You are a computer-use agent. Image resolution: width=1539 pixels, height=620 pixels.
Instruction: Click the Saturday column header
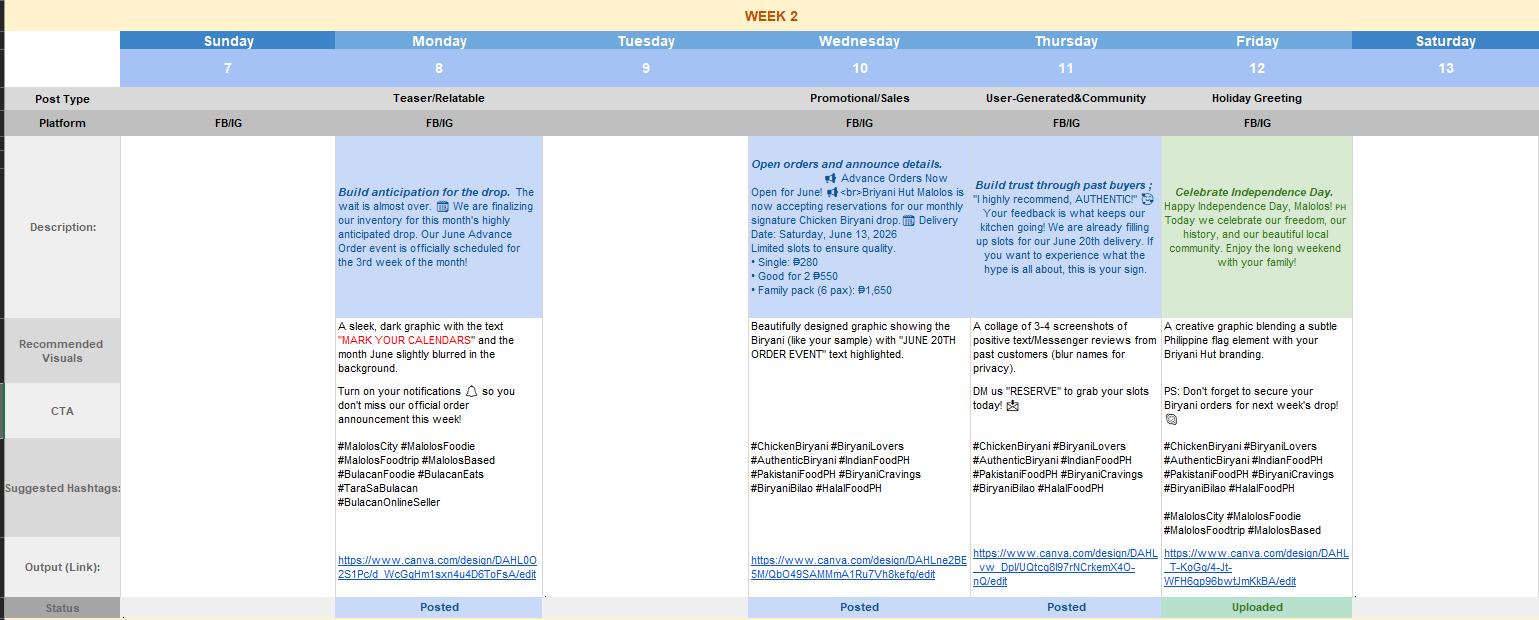pyautogui.click(x=1445, y=41)
